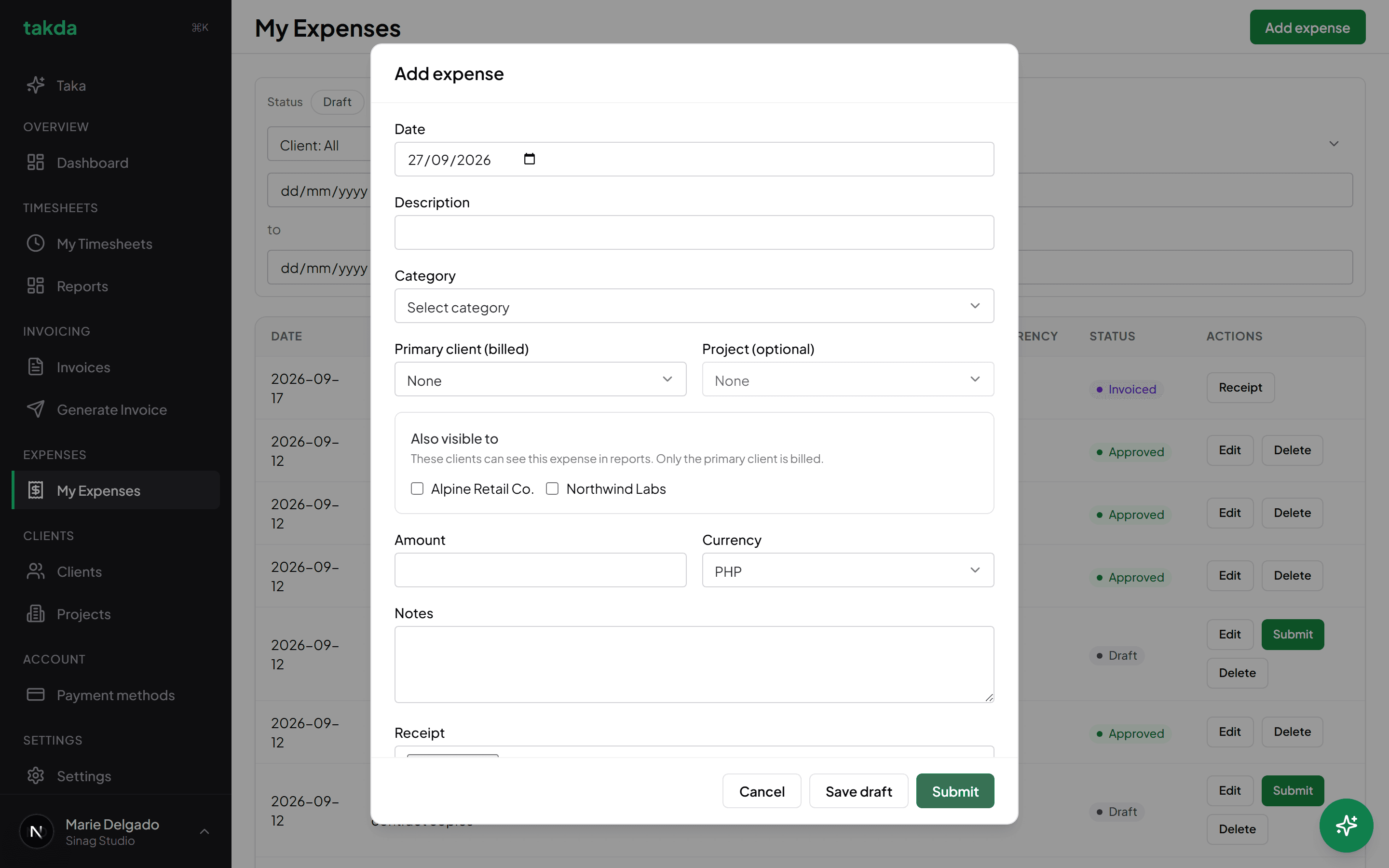Click the Clients people icon
This screenshot has height=868, width=1389.
tap(36, 571)
